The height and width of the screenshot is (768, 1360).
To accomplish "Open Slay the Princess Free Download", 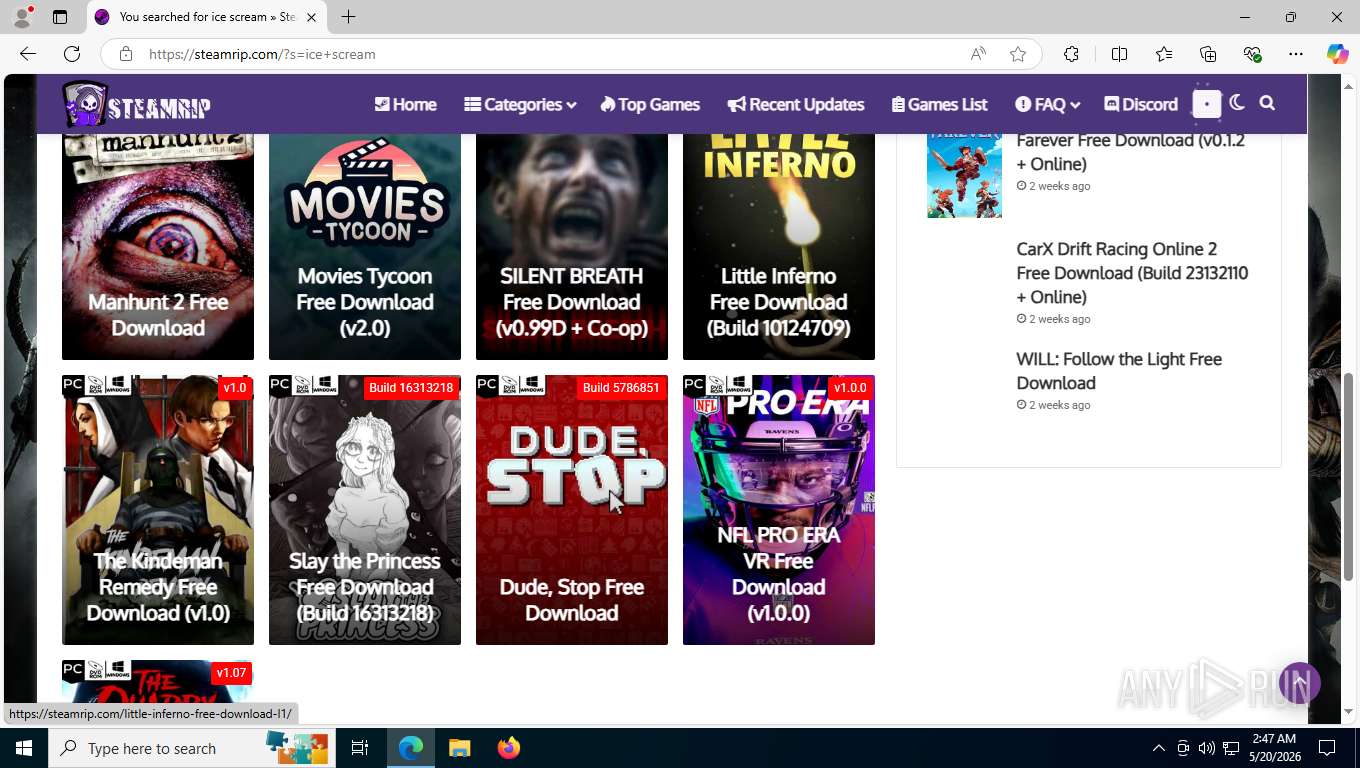I will (365, 510).
